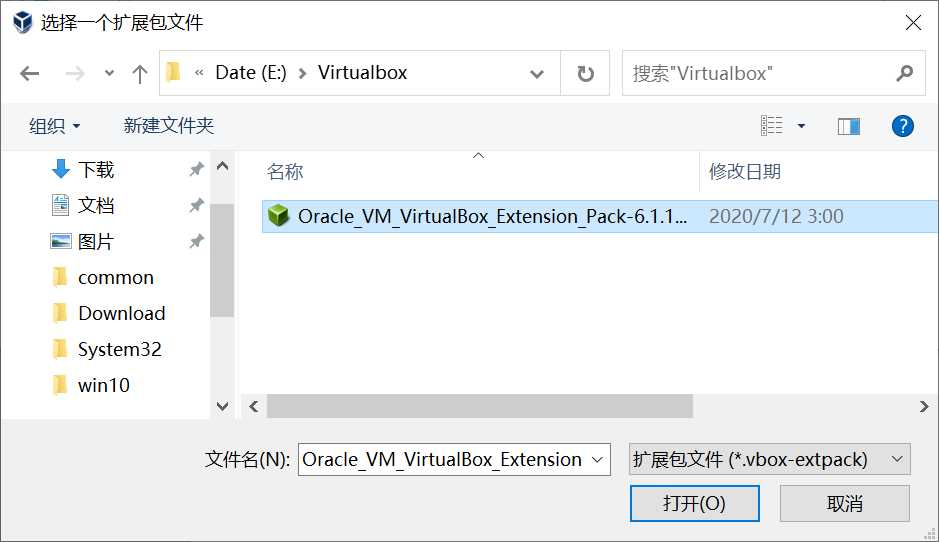Click the search magnifier icon
Image resolution: width=939 pixels, height=542 pixels.
point(904,73)
